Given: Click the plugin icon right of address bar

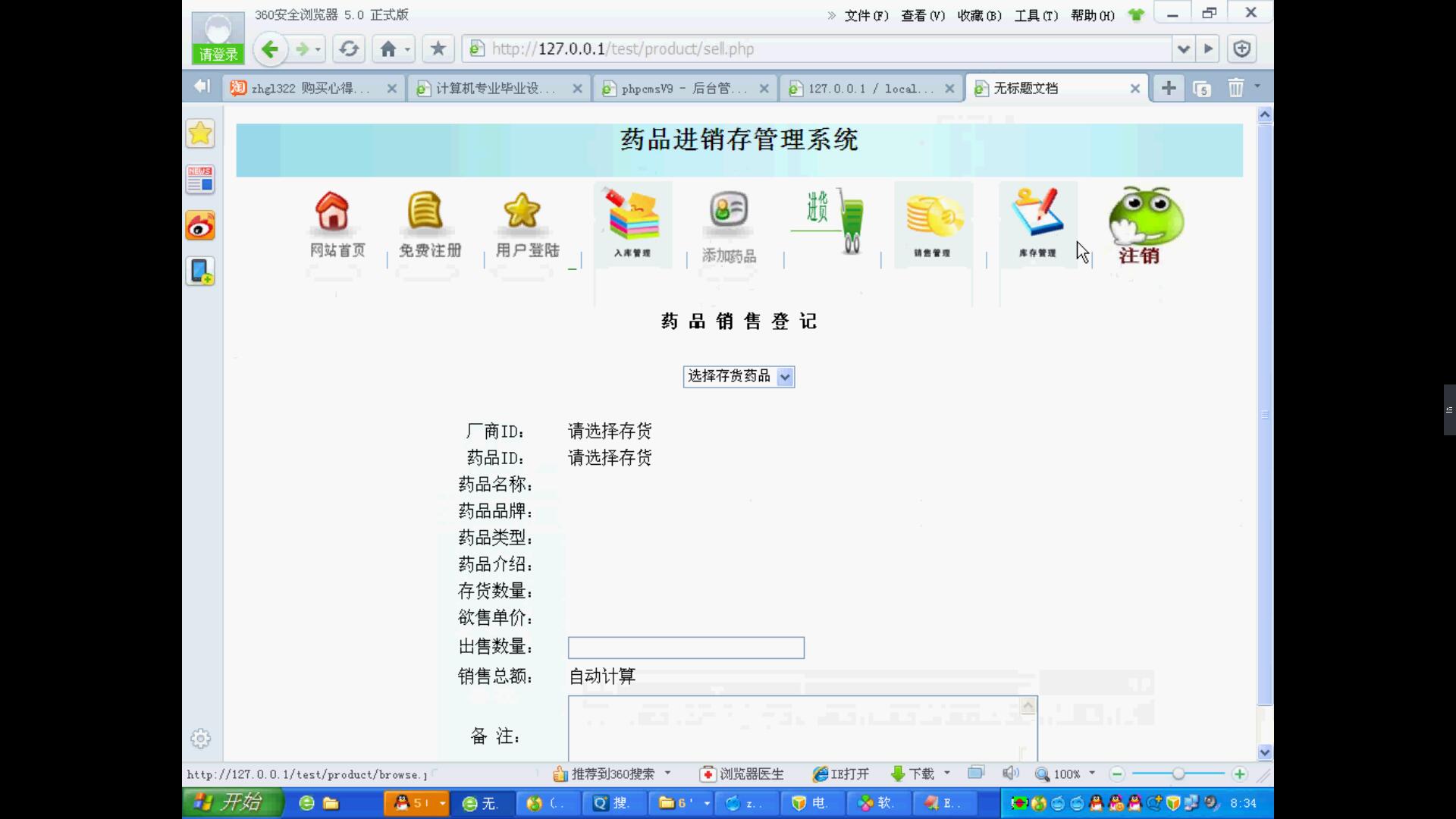Looking at the screenshot, I should click(x=1241, y=49).
